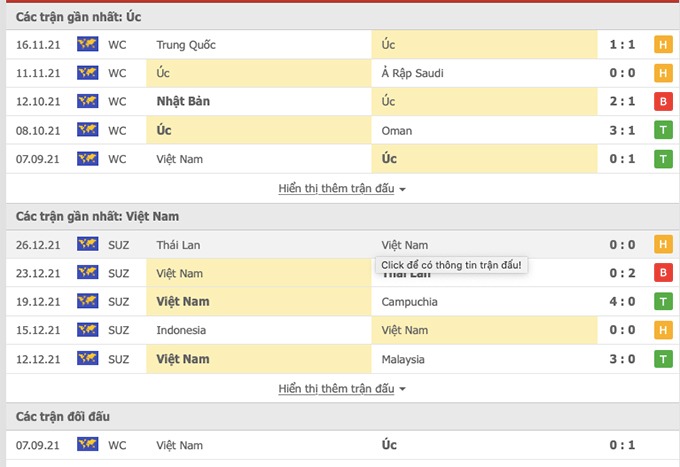The image size is (680, 467).
Task: Click the 2 : 1 score of the Nhật Bản match
Action: pyautogui.click(x=623, y=102)
